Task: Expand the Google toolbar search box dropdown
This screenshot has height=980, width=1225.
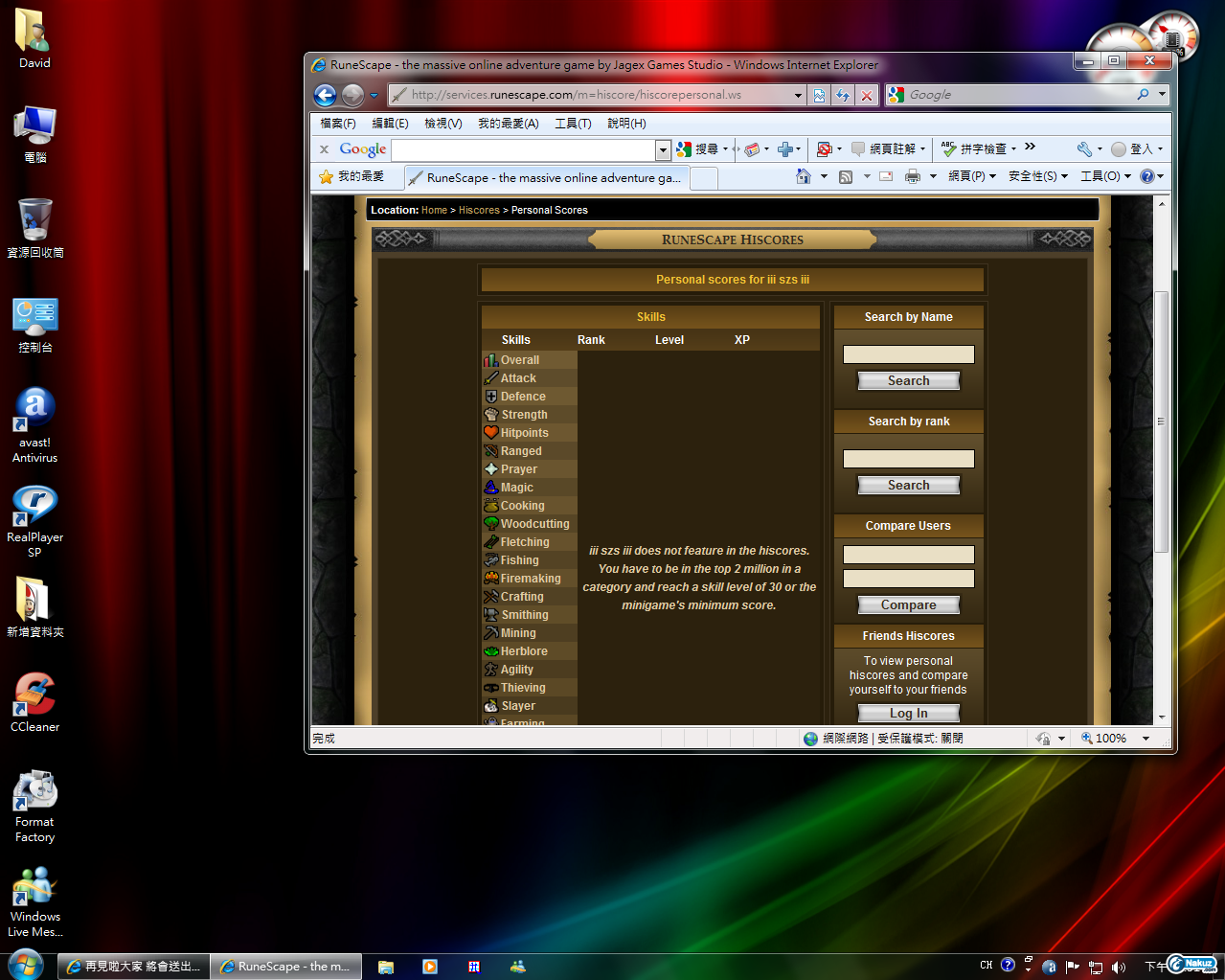Action: [663, 149]
